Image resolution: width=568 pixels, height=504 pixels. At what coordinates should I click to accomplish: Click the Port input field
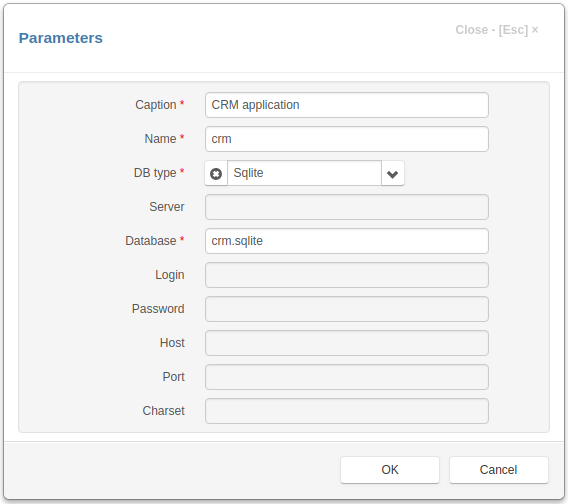[x=347, y=377]
